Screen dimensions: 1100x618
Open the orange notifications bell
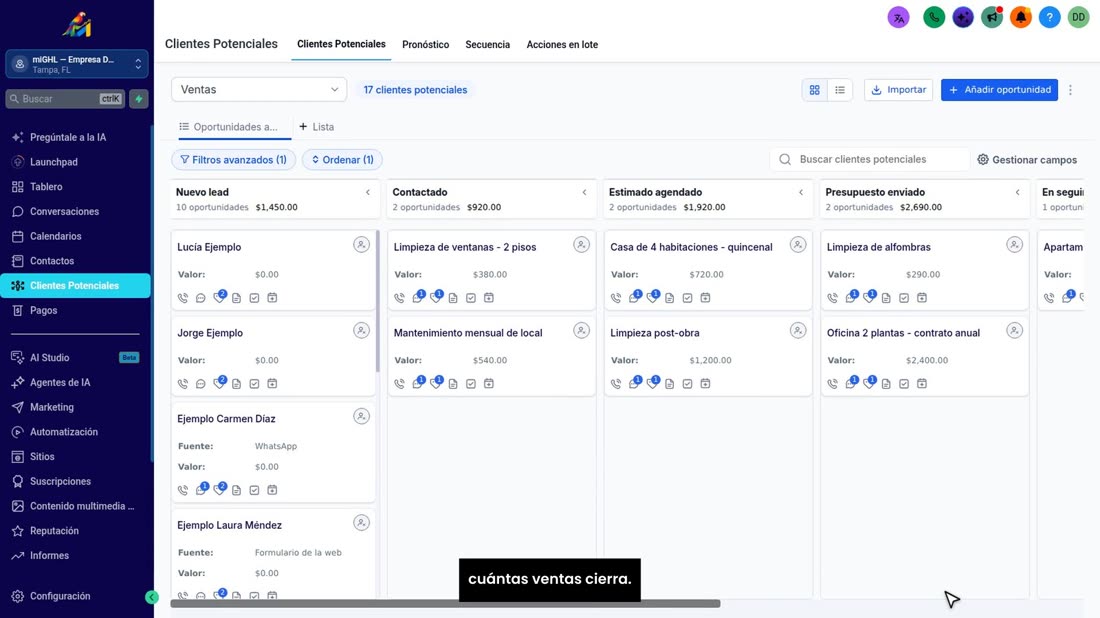[1021, 17]
